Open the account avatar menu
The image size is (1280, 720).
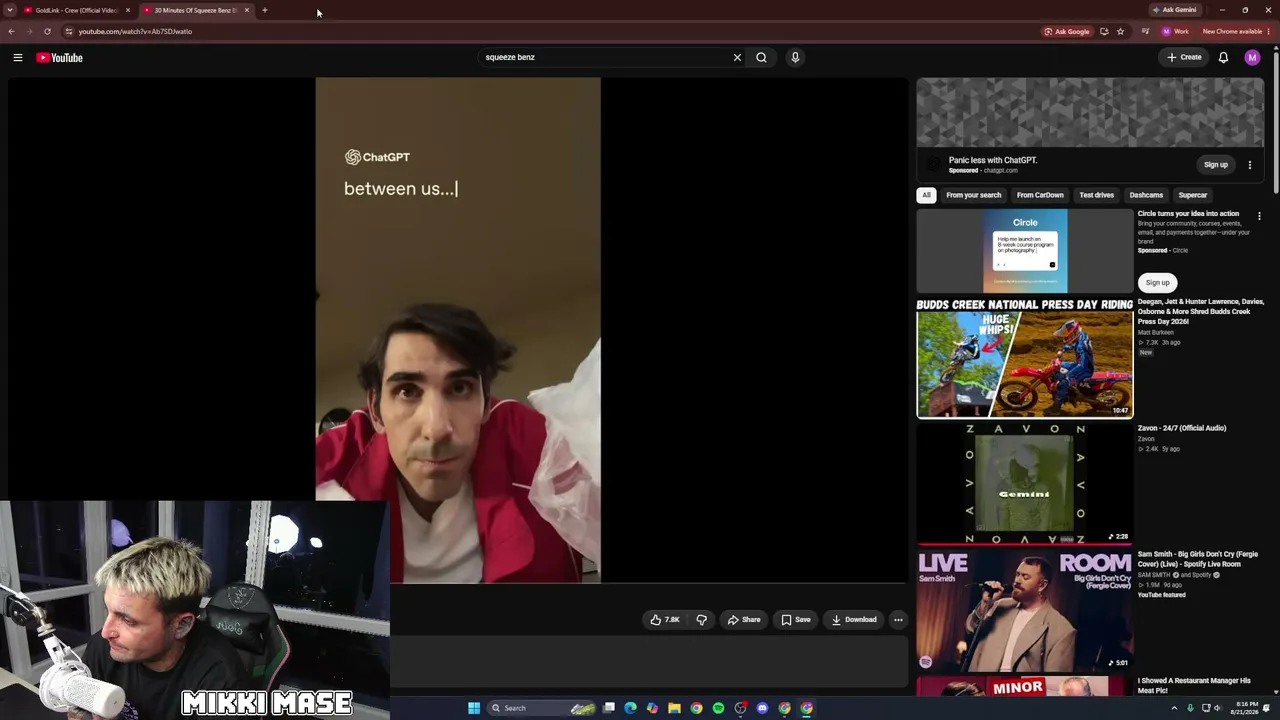coord(1252,58)
